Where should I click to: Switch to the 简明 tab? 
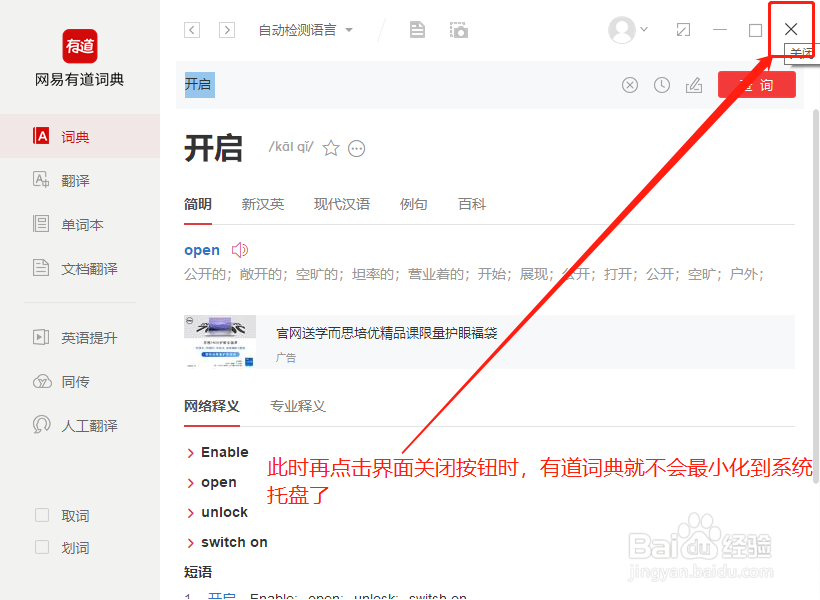198,204
